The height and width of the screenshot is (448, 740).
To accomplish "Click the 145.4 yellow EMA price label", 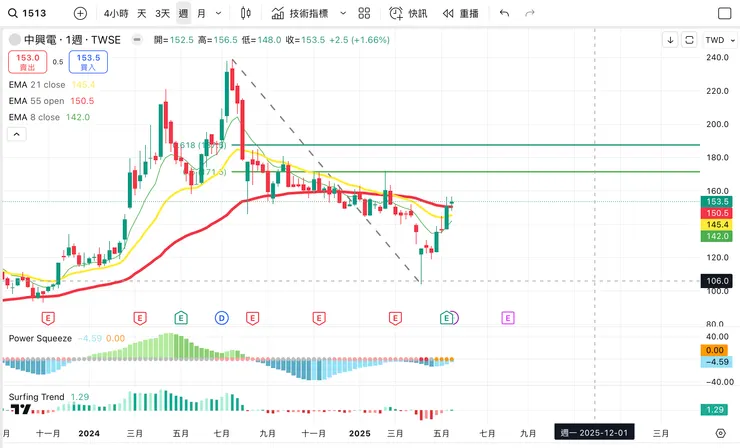I will coord(717,225).
